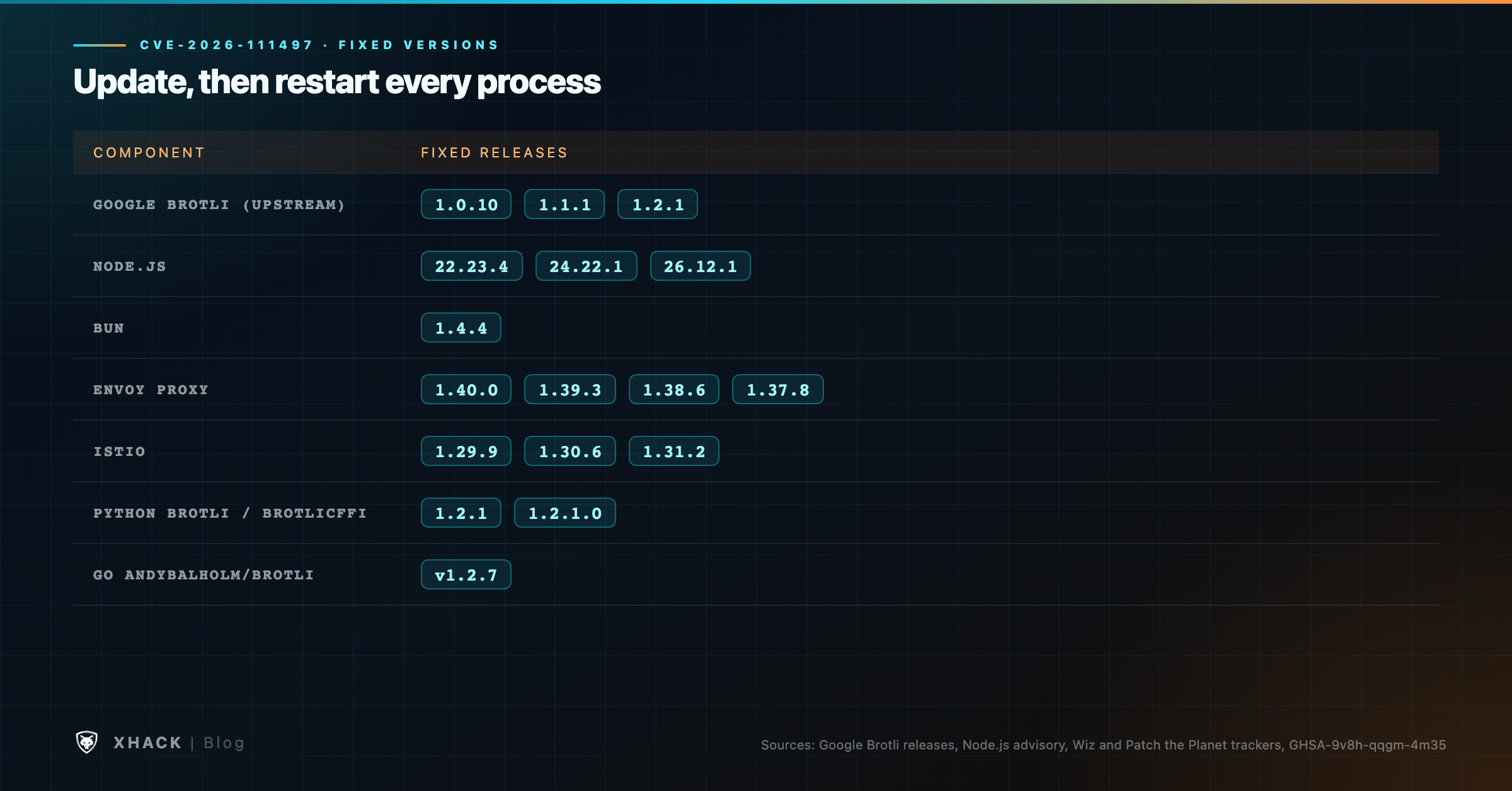The height and width of the screenshot is (791, 1512).
Task: Click the Istio 1.29.9 badge
Action: [x=466, y=451]
